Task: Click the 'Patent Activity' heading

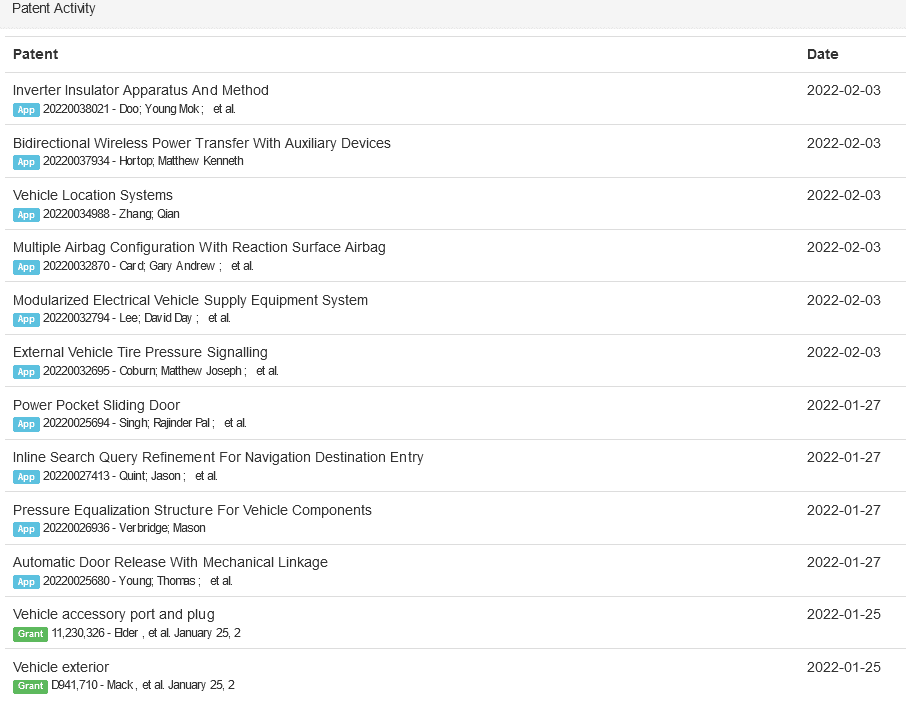Action: (x=54, y=8)
